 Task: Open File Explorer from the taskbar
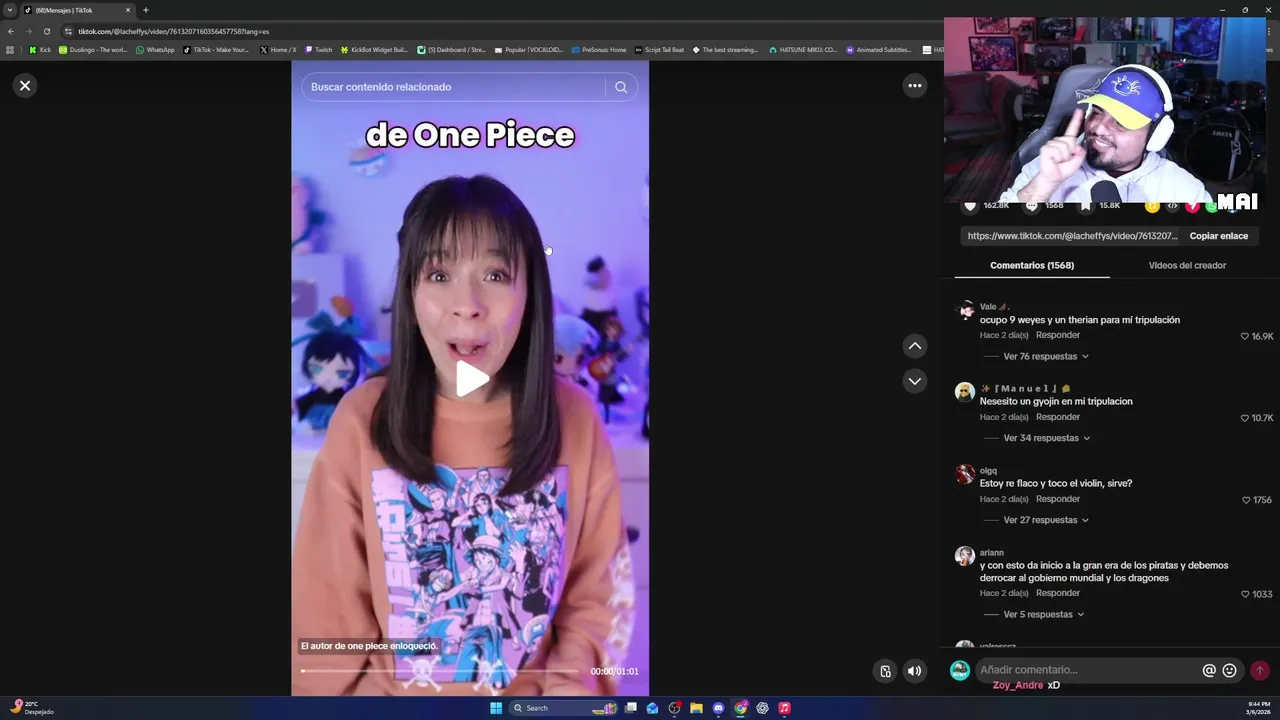click(696, 708)
